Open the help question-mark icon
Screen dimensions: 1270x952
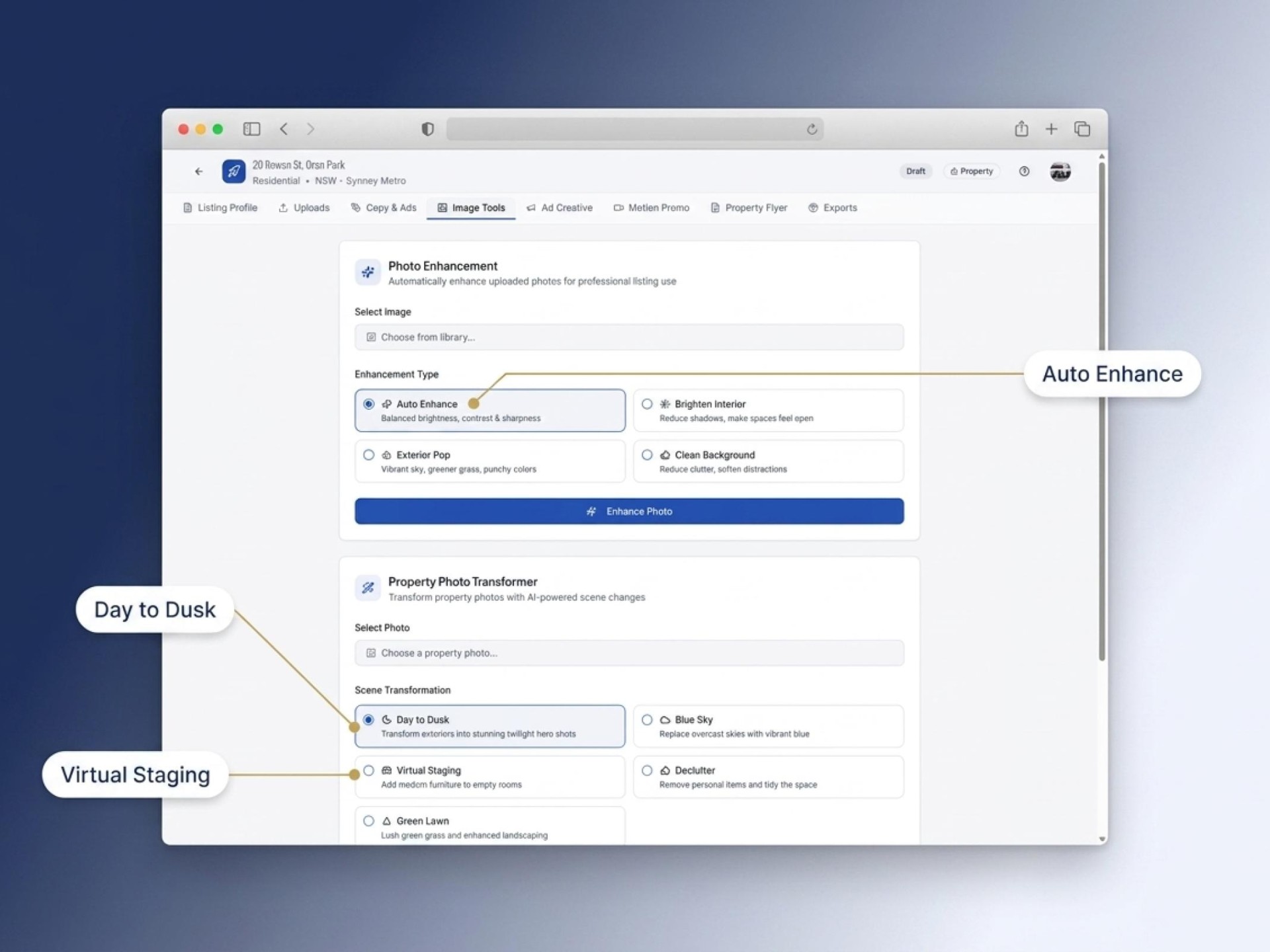[1024, 171]
